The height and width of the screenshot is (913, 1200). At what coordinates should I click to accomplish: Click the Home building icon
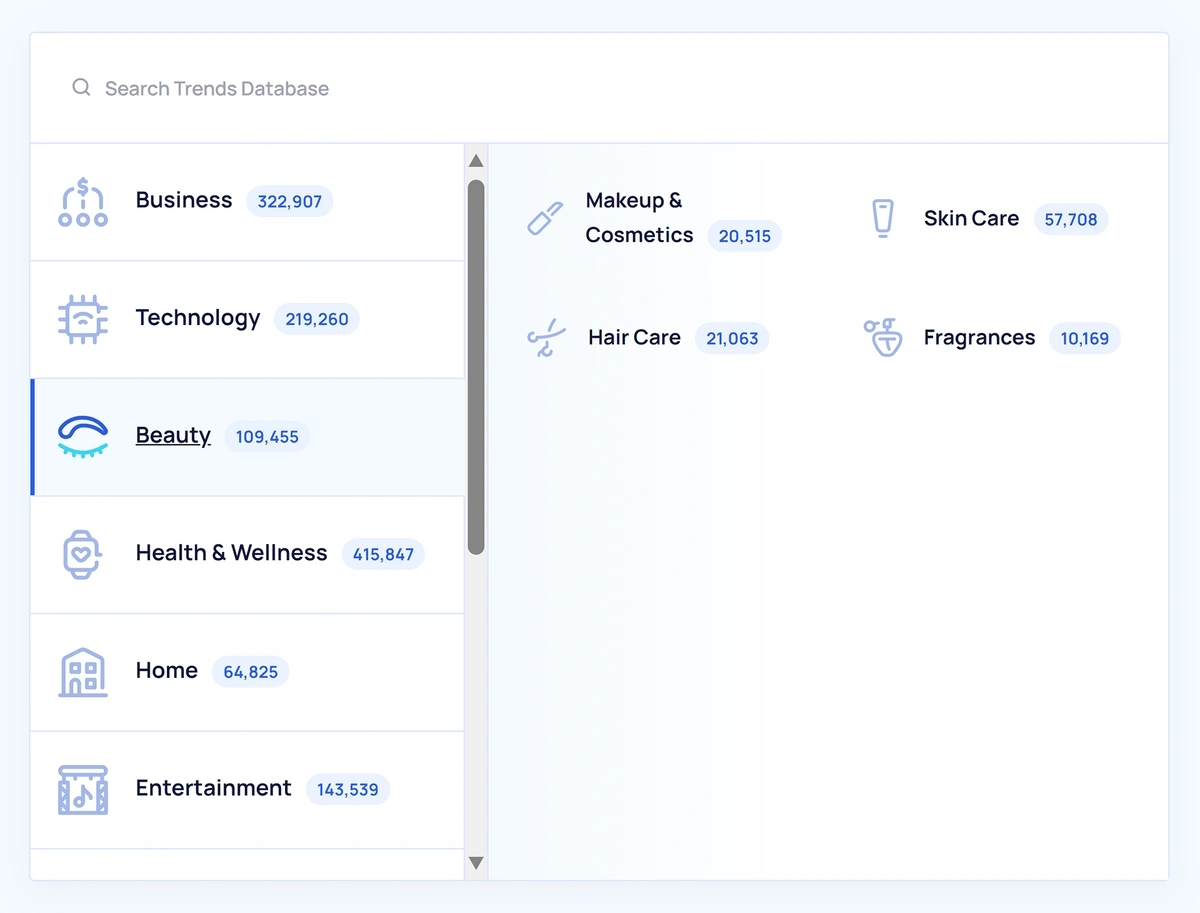(x=83, y=672)
